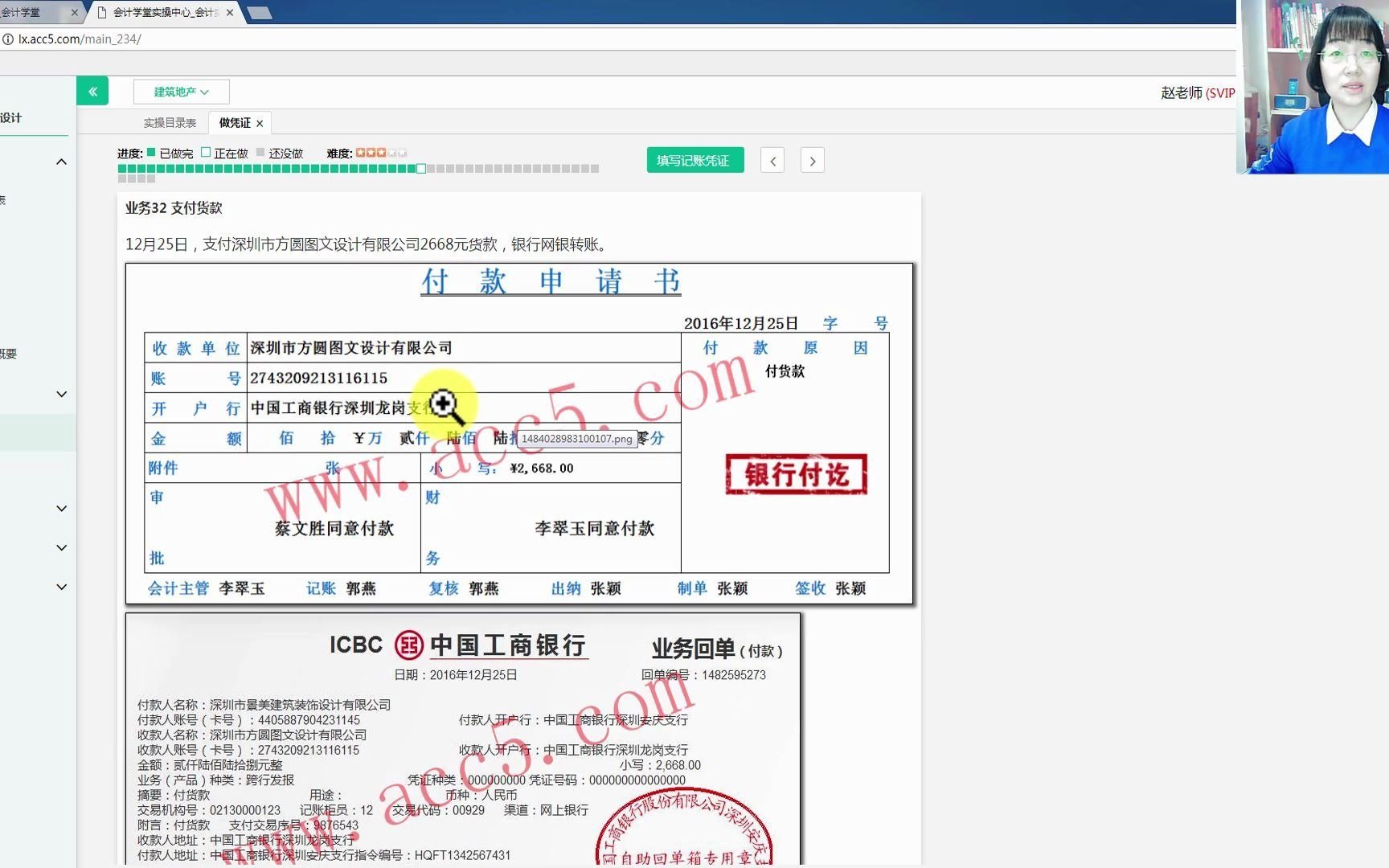Expand the bottom sidebar section with the ∨ chevron
The image size is (1389, 868).
pyautogui.click(x=61, y=586)
